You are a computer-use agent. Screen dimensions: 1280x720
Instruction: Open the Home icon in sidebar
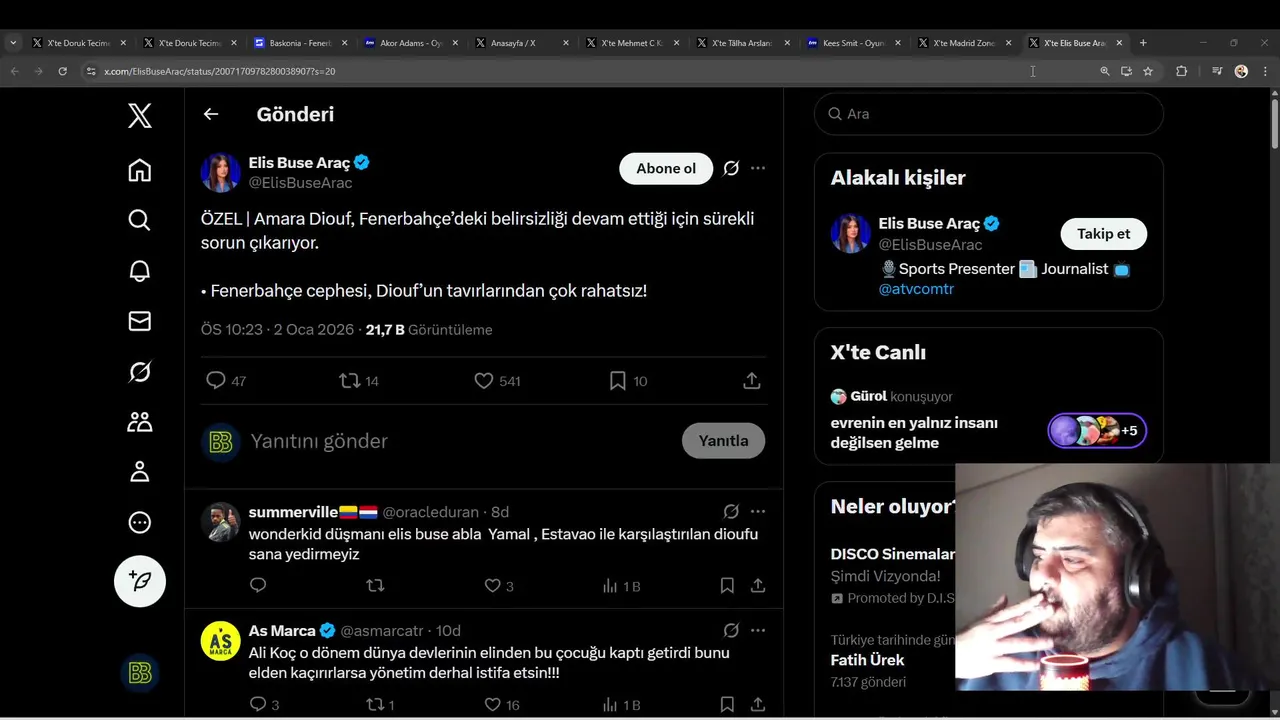140,170
